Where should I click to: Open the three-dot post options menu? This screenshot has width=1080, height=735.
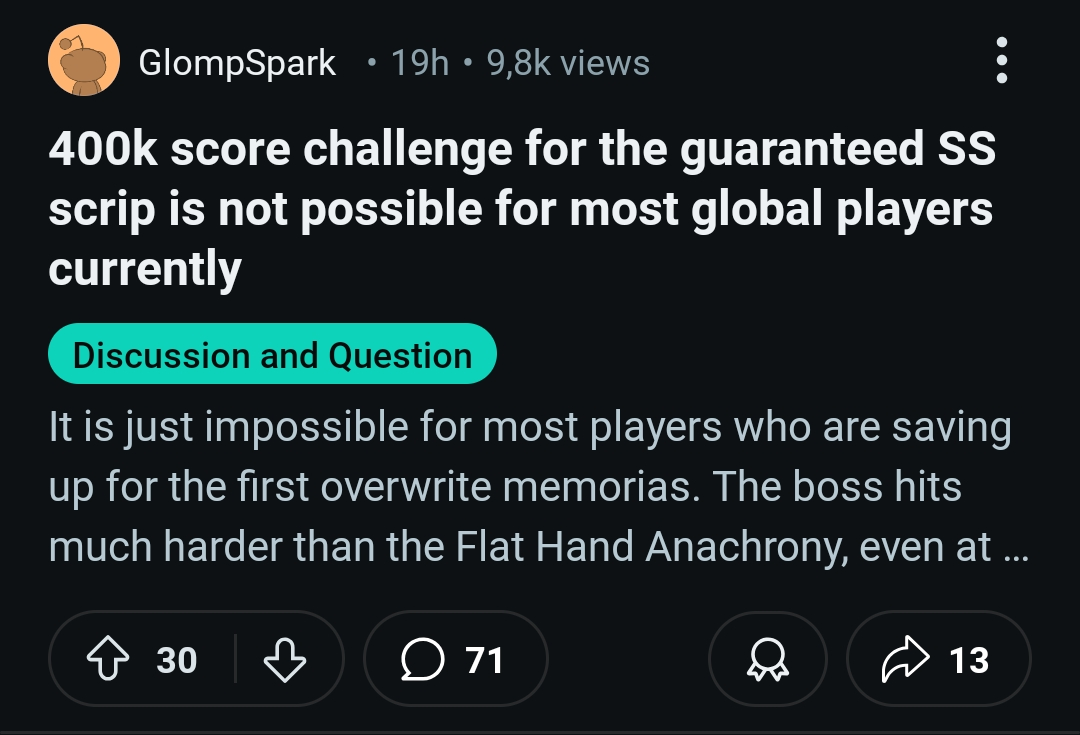1001,61
